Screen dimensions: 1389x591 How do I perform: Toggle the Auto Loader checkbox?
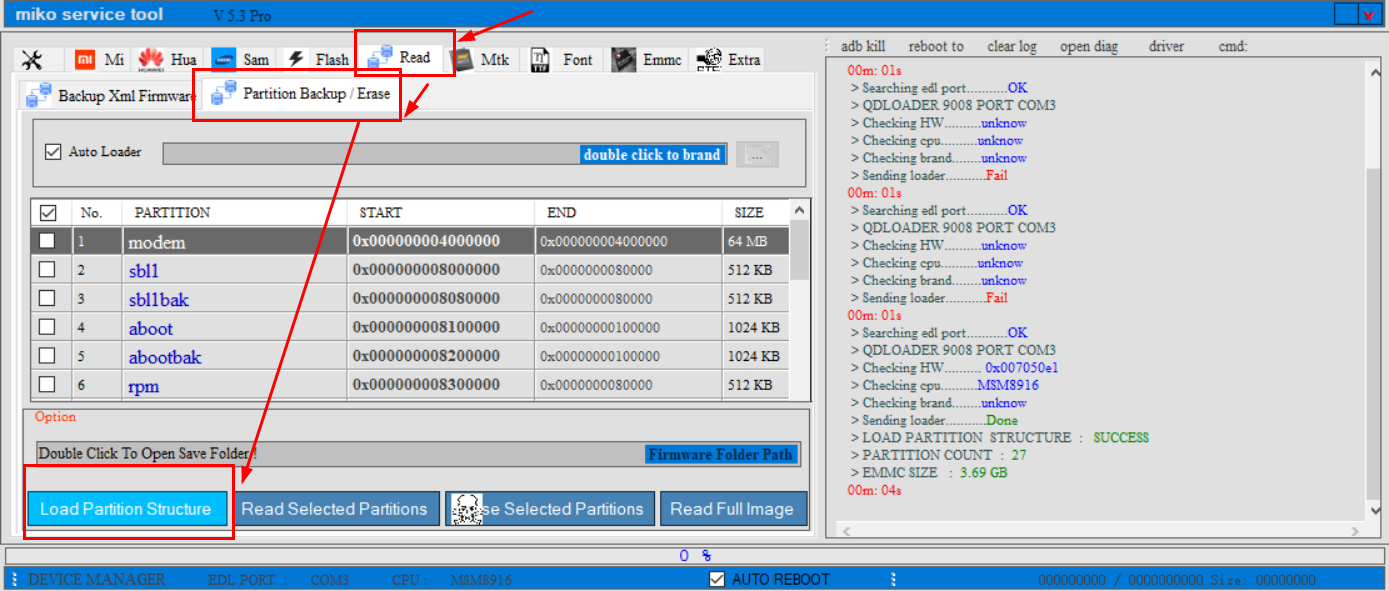pos(54,152)
